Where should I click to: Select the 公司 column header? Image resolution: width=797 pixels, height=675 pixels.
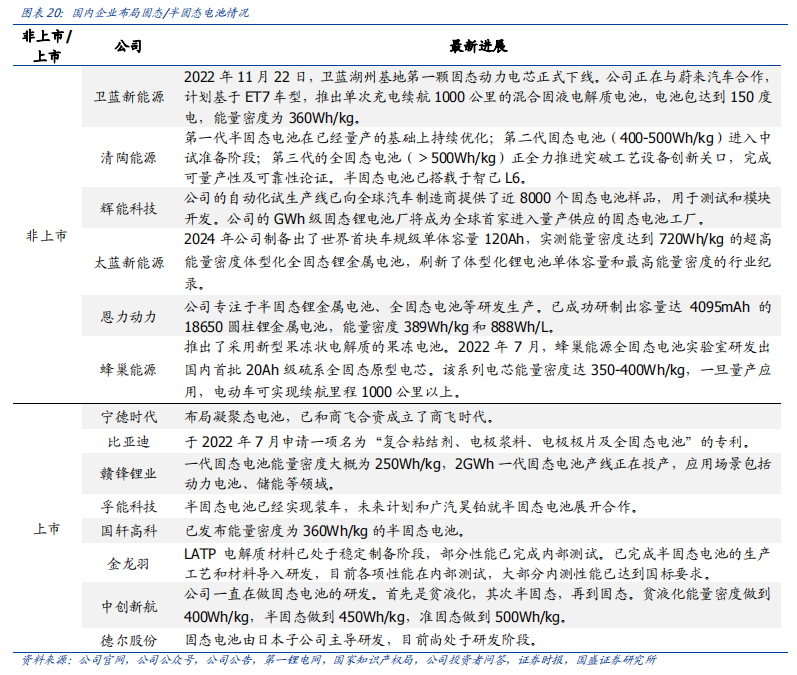[128, 46]
